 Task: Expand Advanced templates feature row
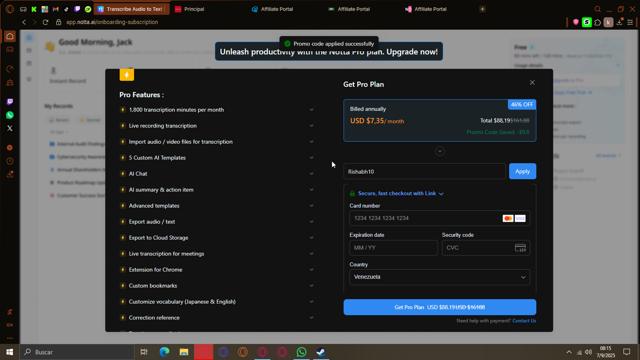[311, 206]
